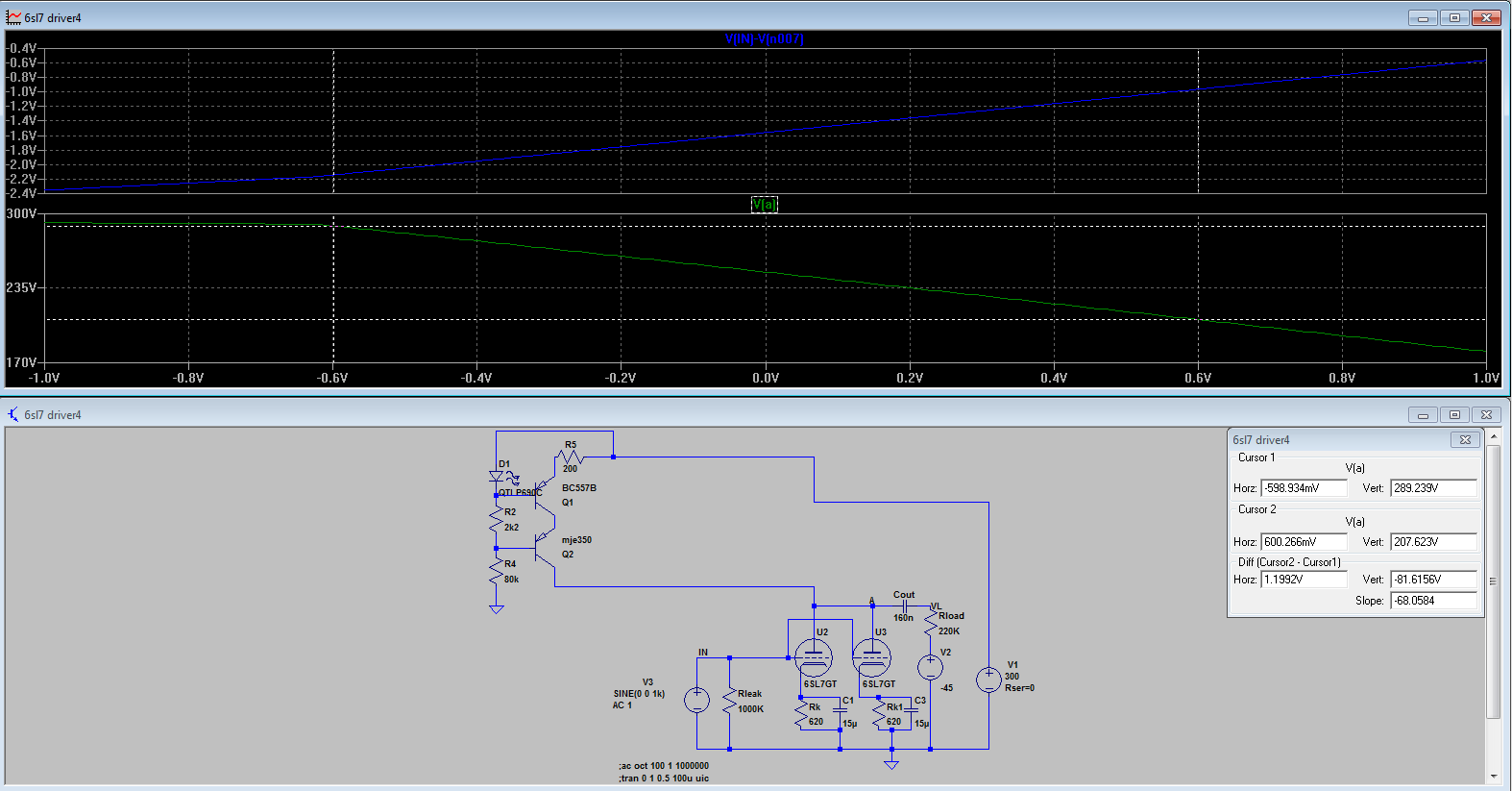Click Diff Vert field -81.6156V
This screenshot has height=791, width=1512.
[x=1433, y=580]
